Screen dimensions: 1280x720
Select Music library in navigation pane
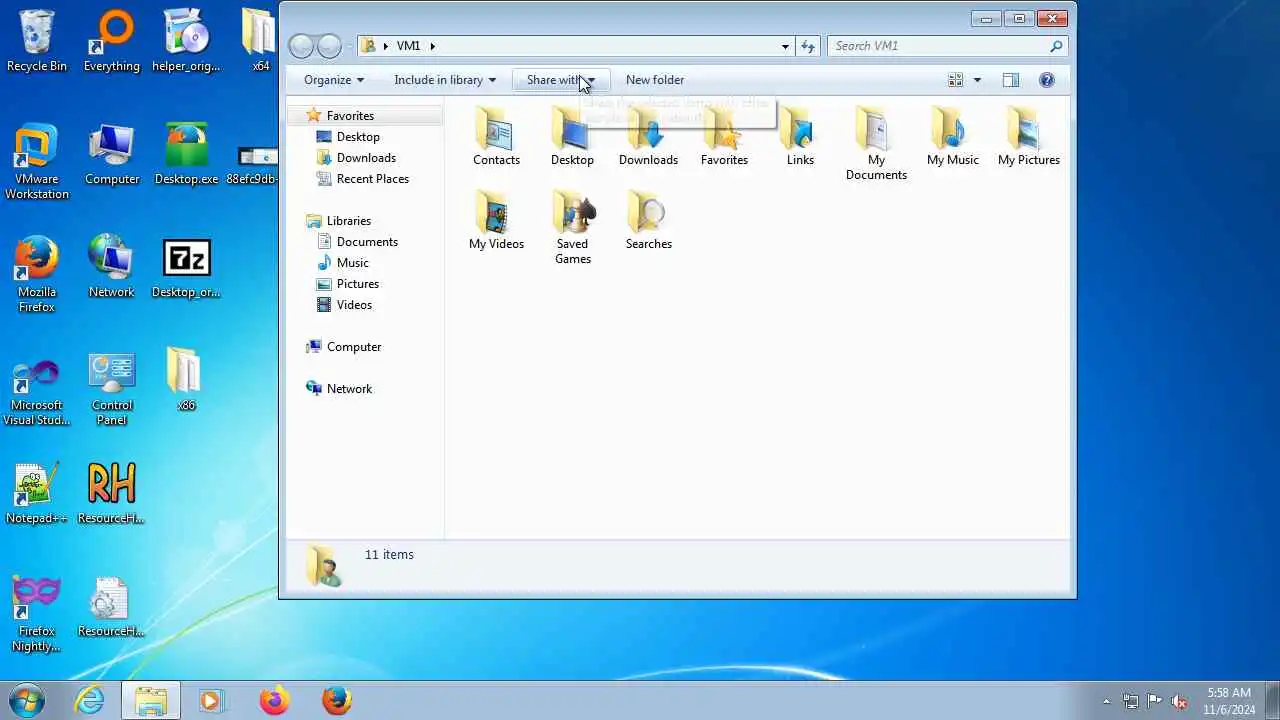point(353,263)
